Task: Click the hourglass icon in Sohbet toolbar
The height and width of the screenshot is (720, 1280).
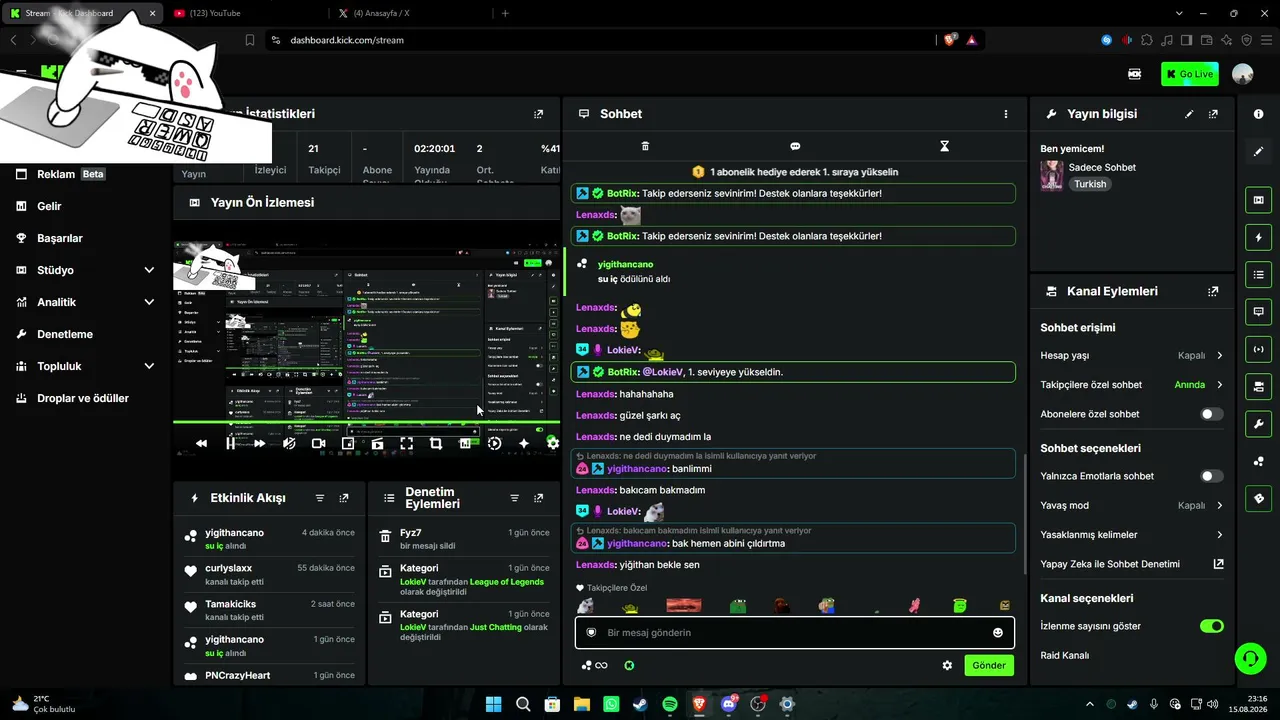Action: [944, 146]
